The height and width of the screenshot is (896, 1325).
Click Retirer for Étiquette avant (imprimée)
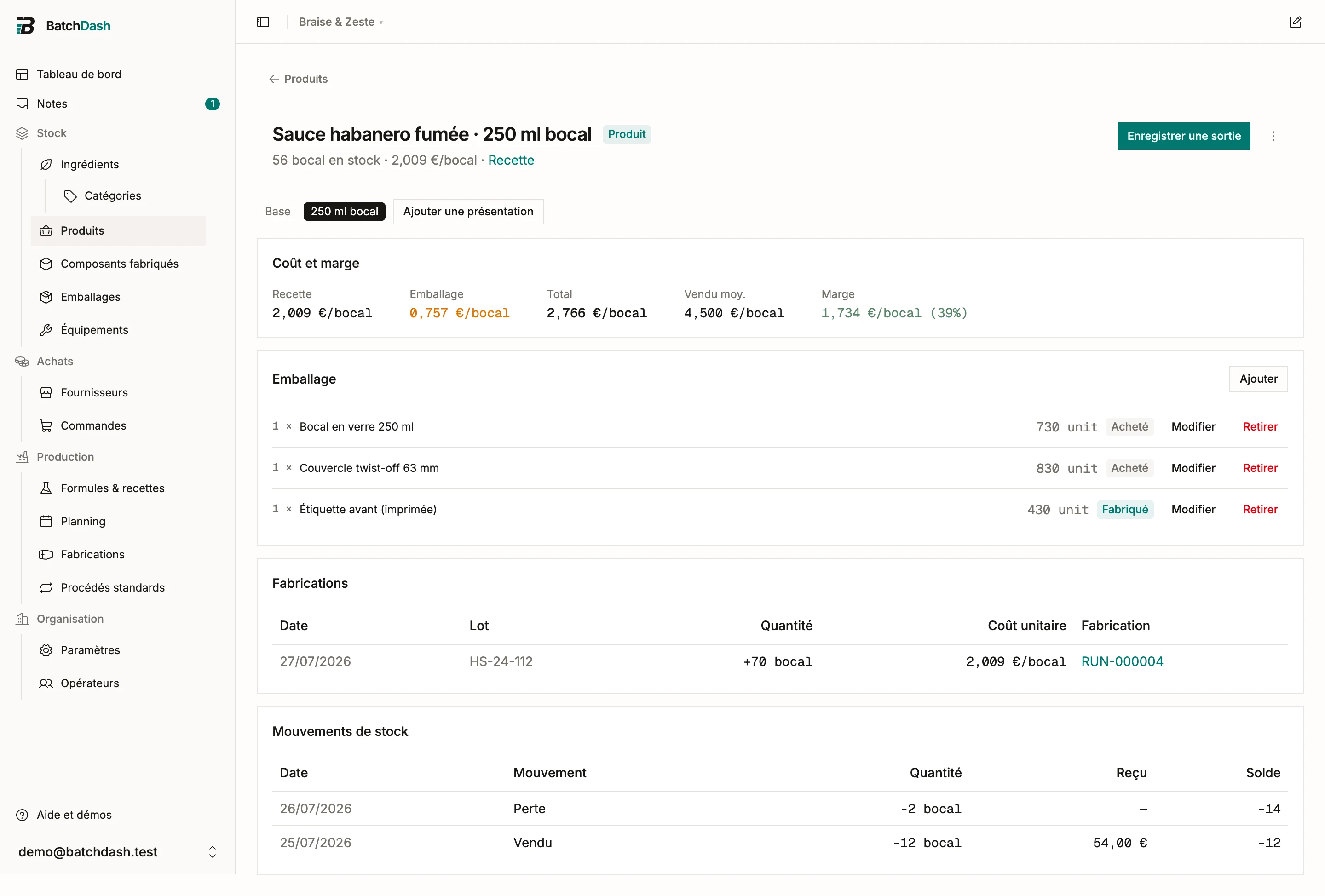[x=1260, y=510]
